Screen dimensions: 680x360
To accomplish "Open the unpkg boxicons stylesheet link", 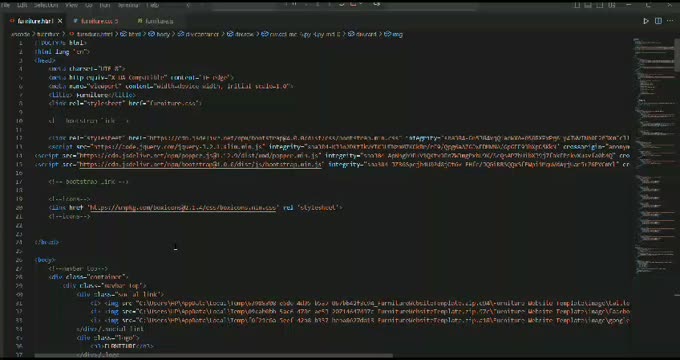I will pos(182,208).
